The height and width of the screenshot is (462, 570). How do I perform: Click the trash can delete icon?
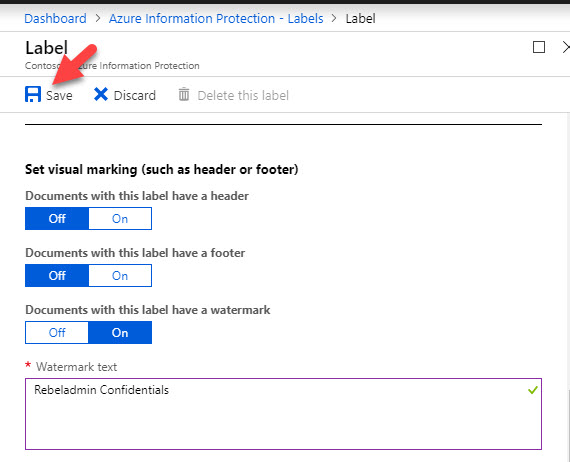(x=184, y=94)
